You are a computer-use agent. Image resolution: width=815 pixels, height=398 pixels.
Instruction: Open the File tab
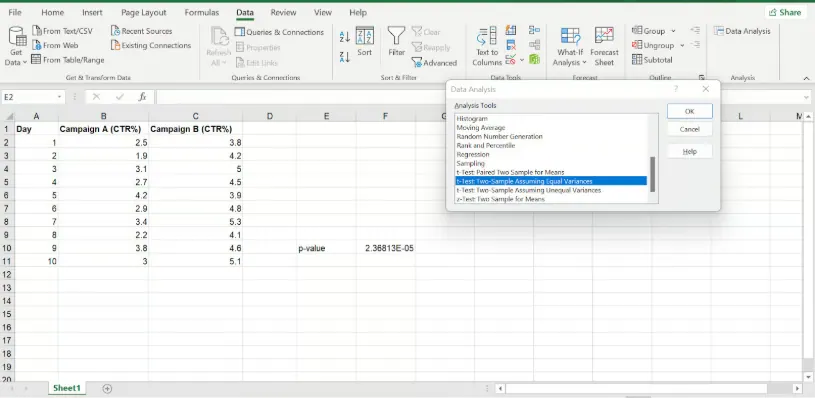pyautogui.click(x=15, y=12)
